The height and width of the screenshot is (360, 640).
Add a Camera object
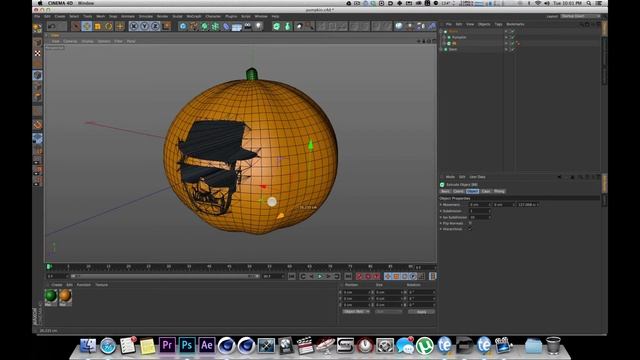(247, 26)
